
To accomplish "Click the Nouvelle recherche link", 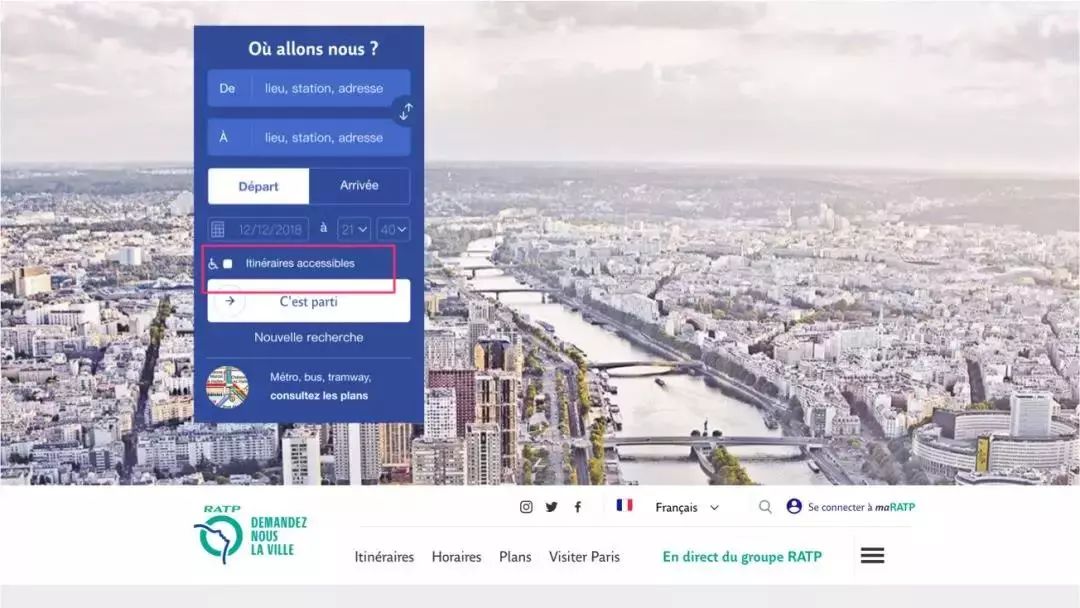I will pos(308,338).
